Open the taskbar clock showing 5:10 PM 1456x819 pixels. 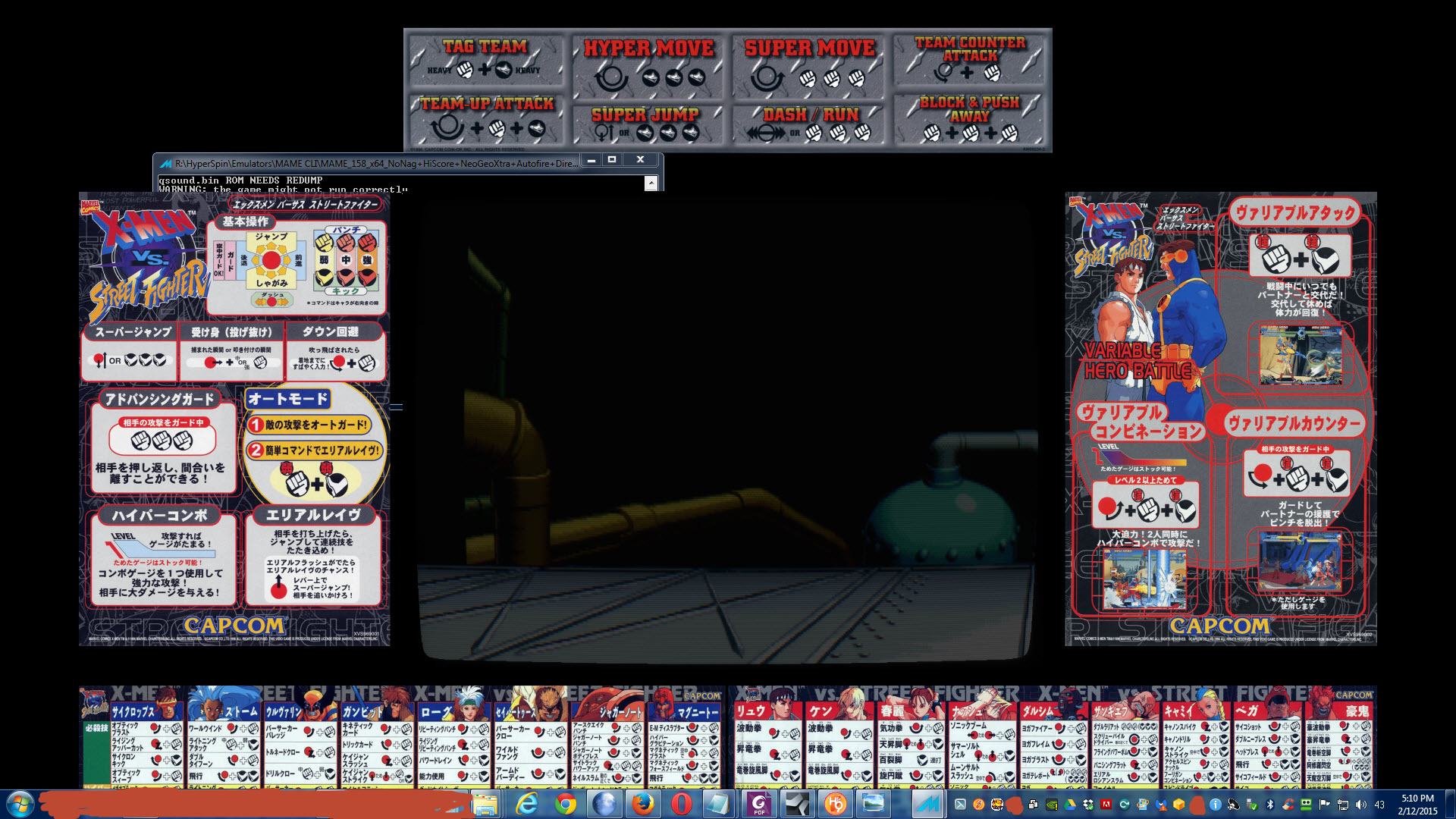coord(1417,805)
